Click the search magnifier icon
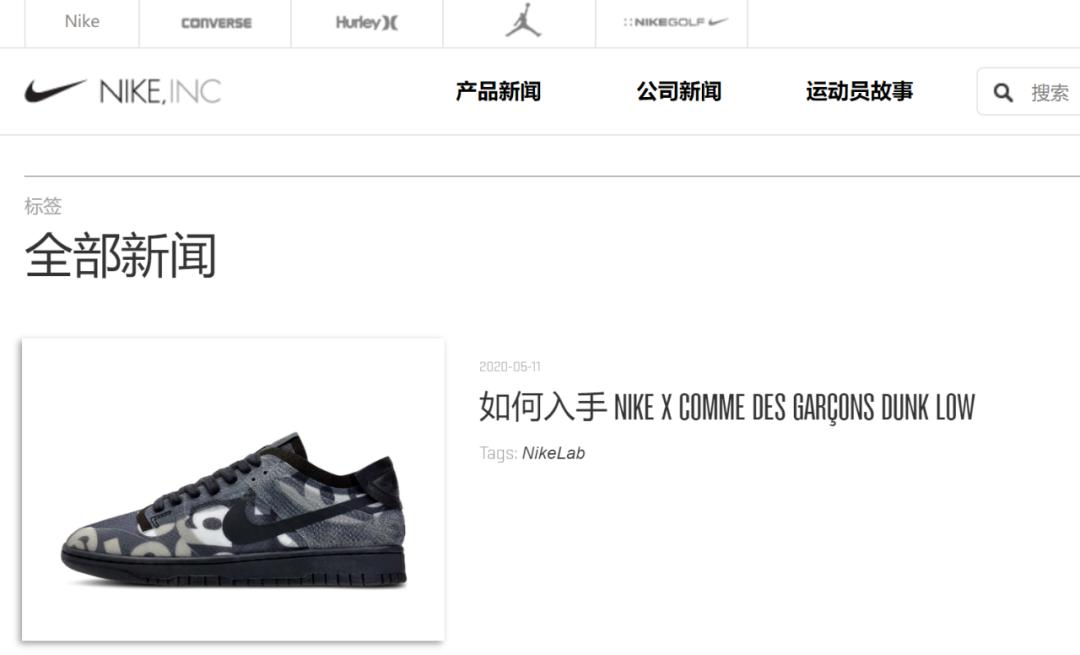Image resolution: width=1080 pixels, height=655 pixels. click(x=1003, y=92)
